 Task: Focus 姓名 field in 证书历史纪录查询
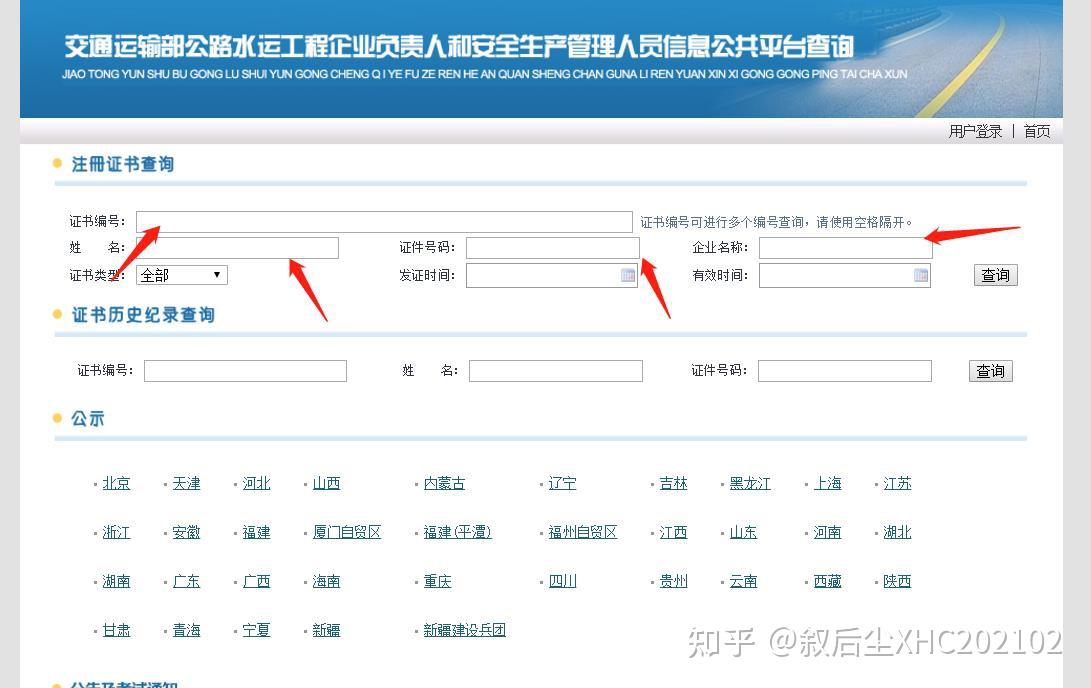(556, 371)
